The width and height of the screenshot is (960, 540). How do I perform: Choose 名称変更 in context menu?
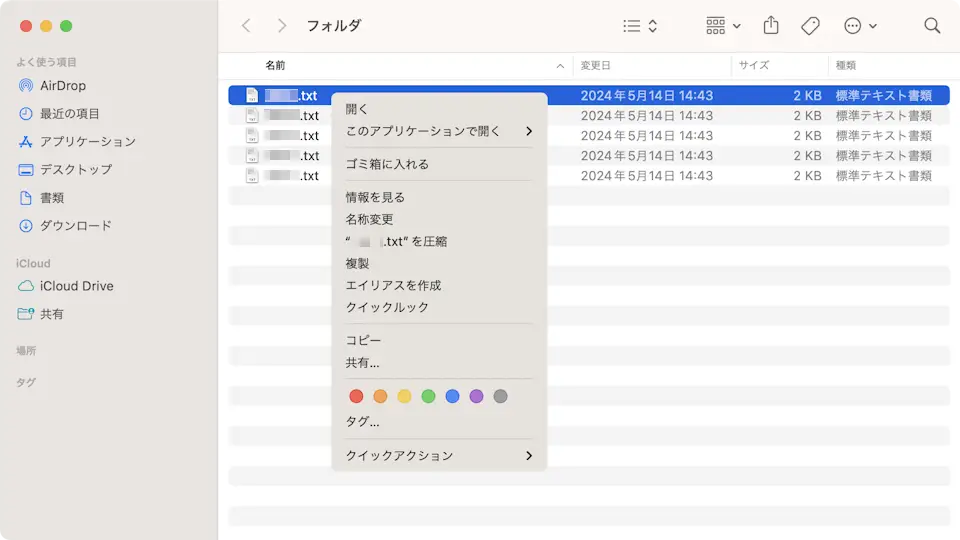click(x=369, y=219)
